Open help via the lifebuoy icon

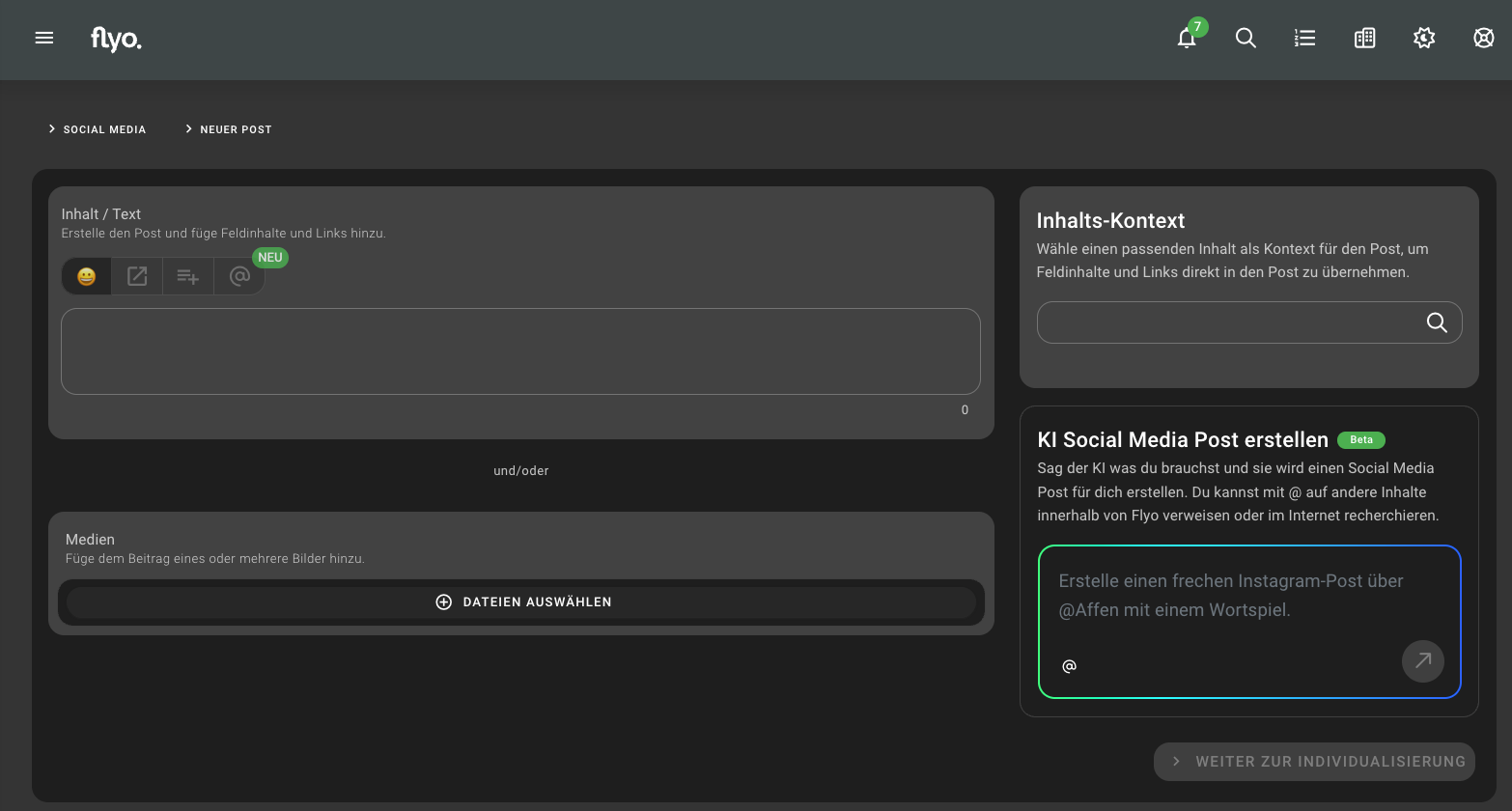1483,39
